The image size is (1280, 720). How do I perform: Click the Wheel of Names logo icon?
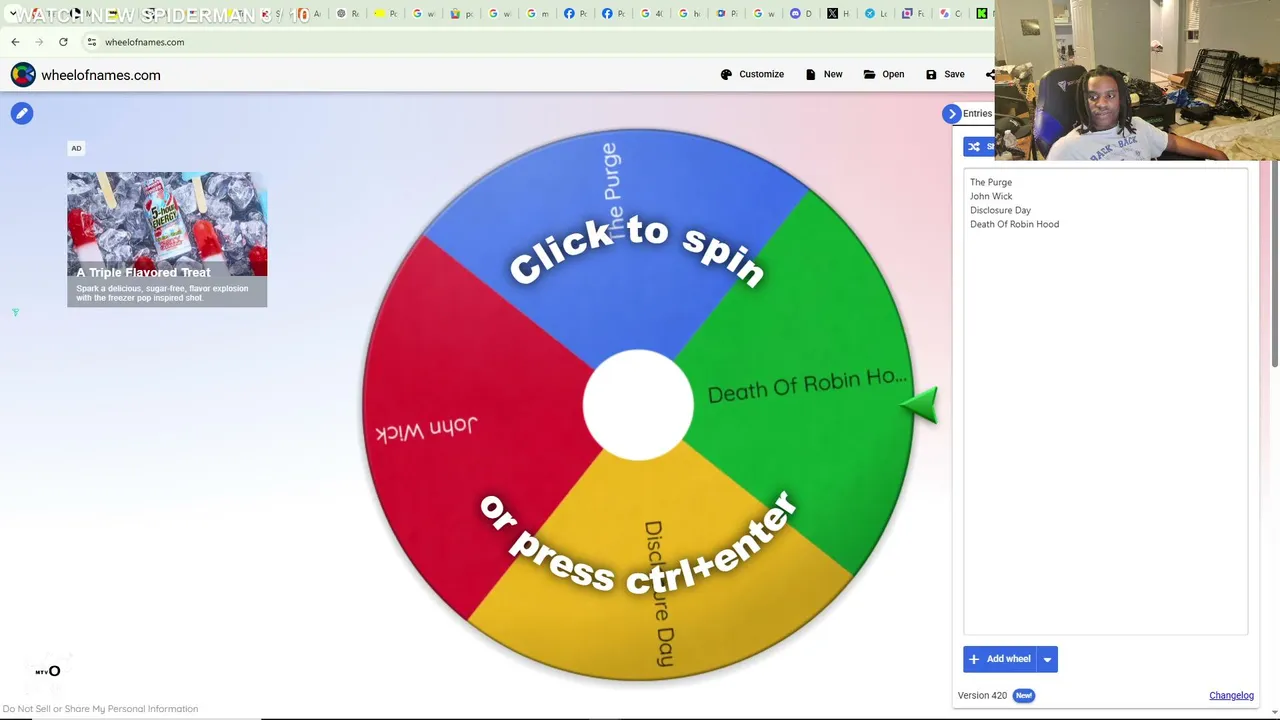(23, 75)
